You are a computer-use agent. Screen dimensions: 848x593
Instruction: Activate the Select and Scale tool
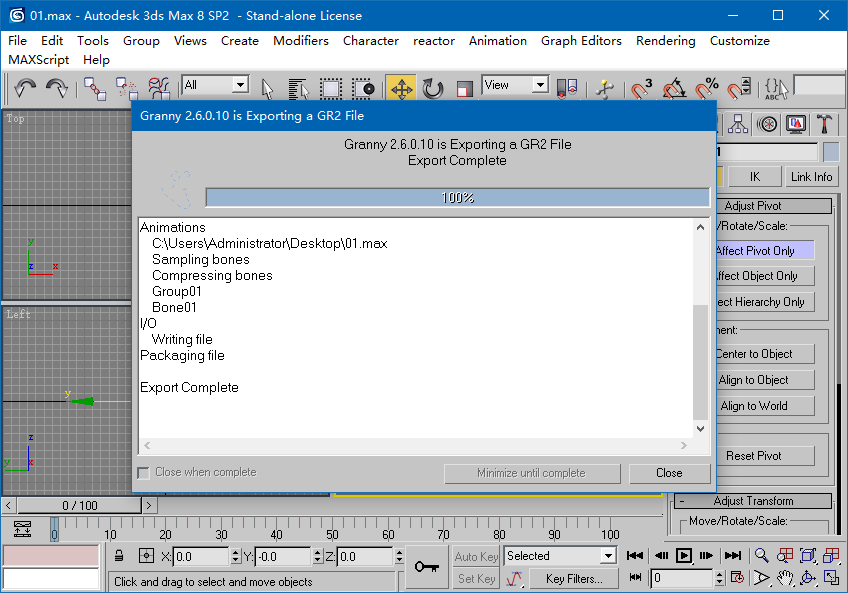pos(464,88)
